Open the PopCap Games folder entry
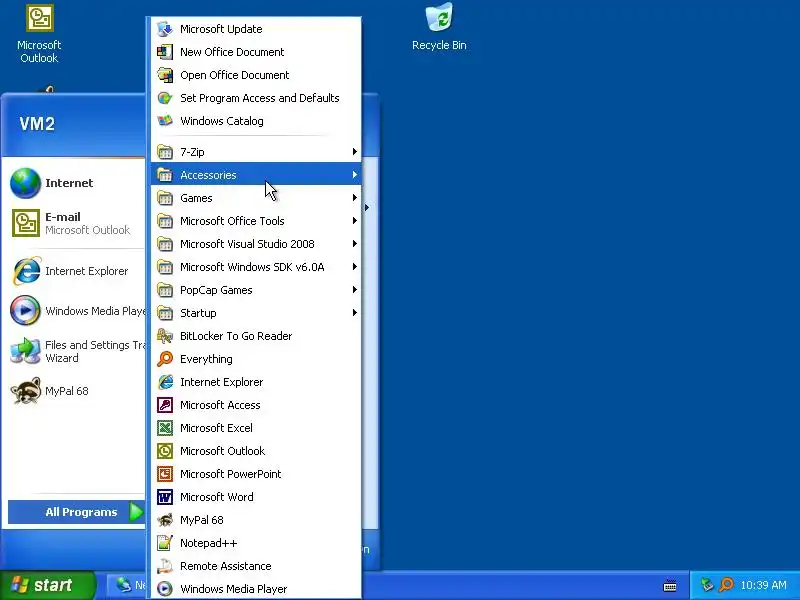This screenshot has height=600, width=800. pyautogui.click(x=256, y=289)
